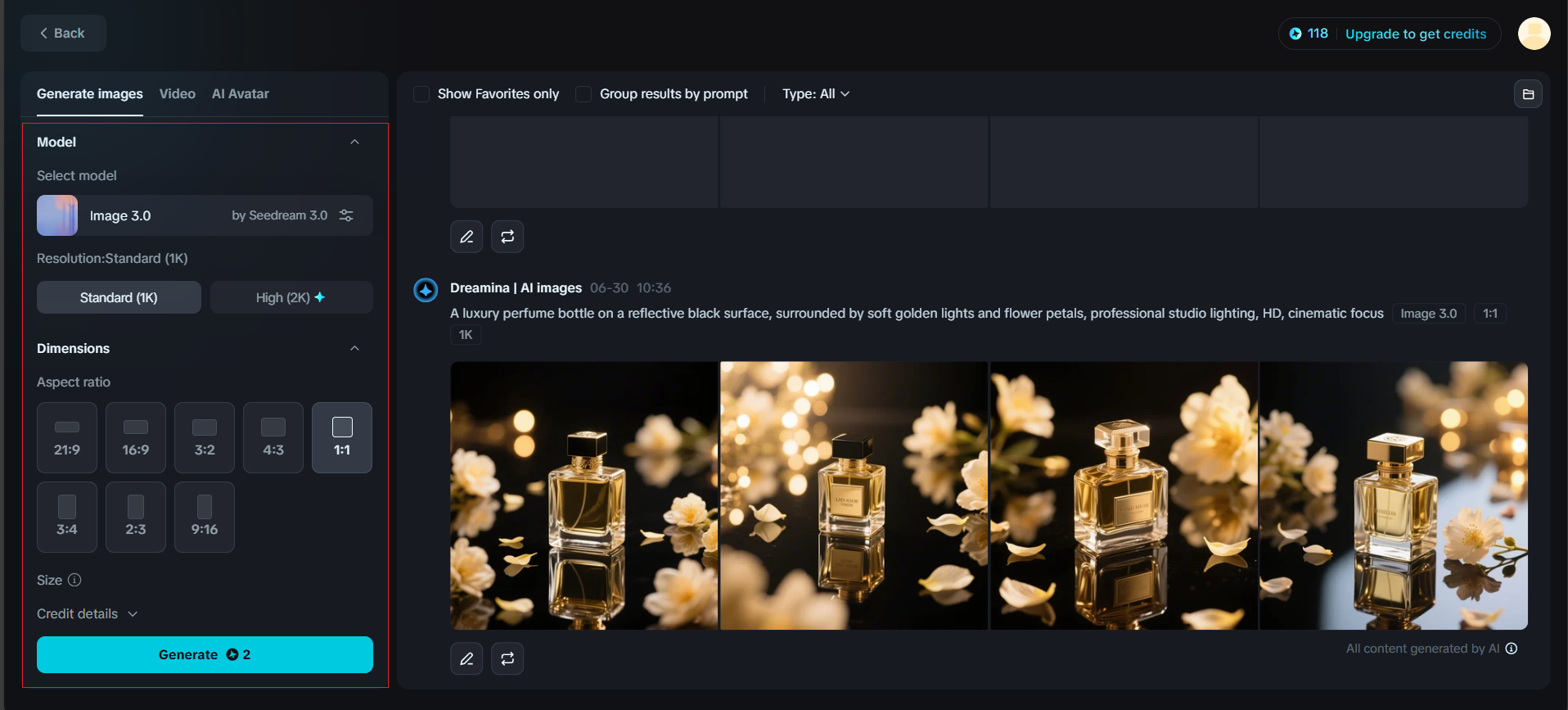Open the folder assets icon
Screen dimensions: 1568x710
(x=1528, y=94)
